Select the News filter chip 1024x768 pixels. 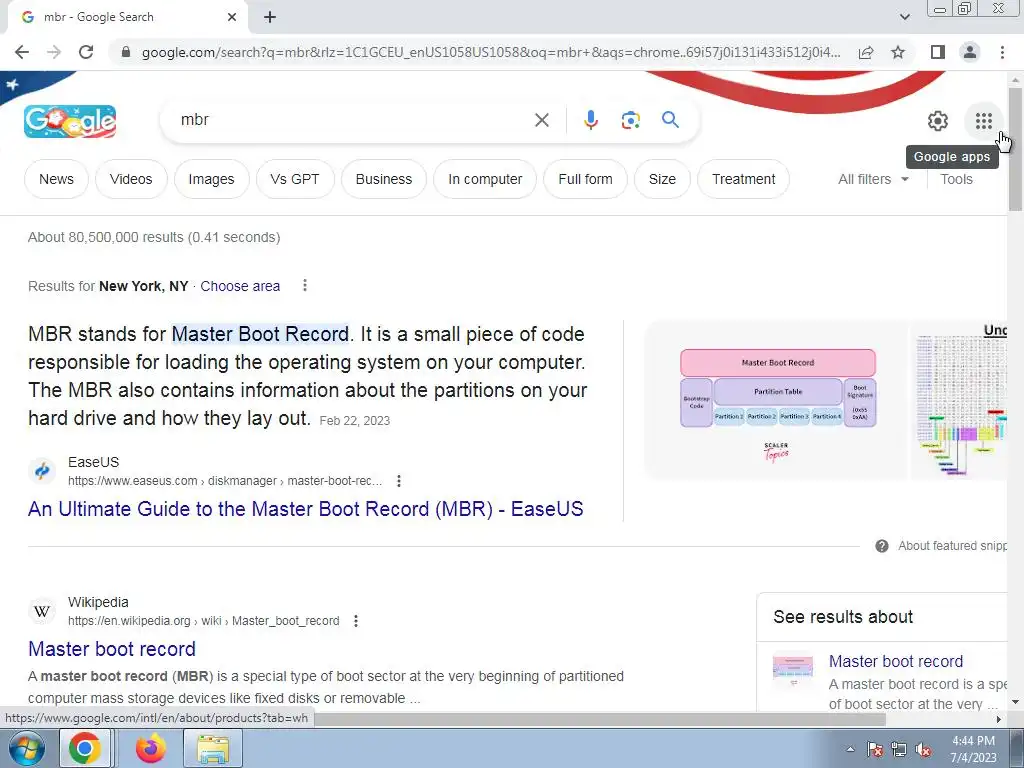tap(56, 179)
